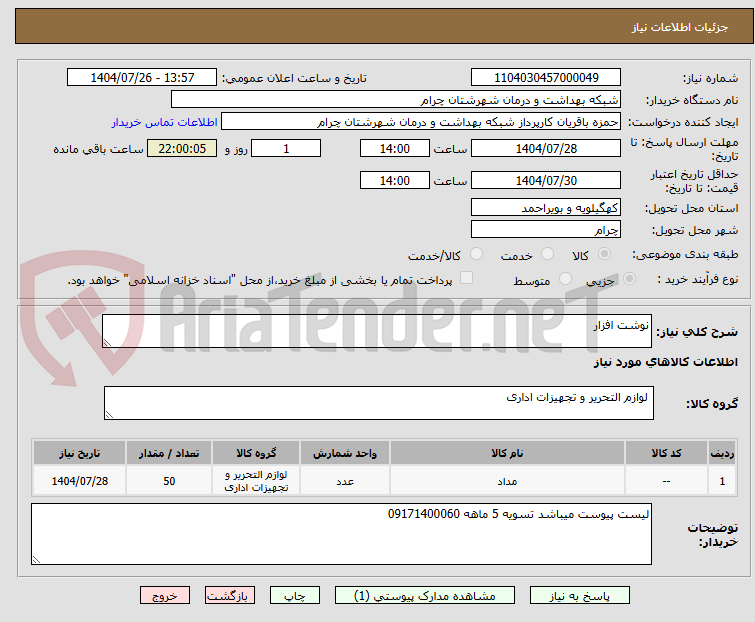Click the خروج exit button
This screenshot has height=622, width=755.
(x=165, y=596)
